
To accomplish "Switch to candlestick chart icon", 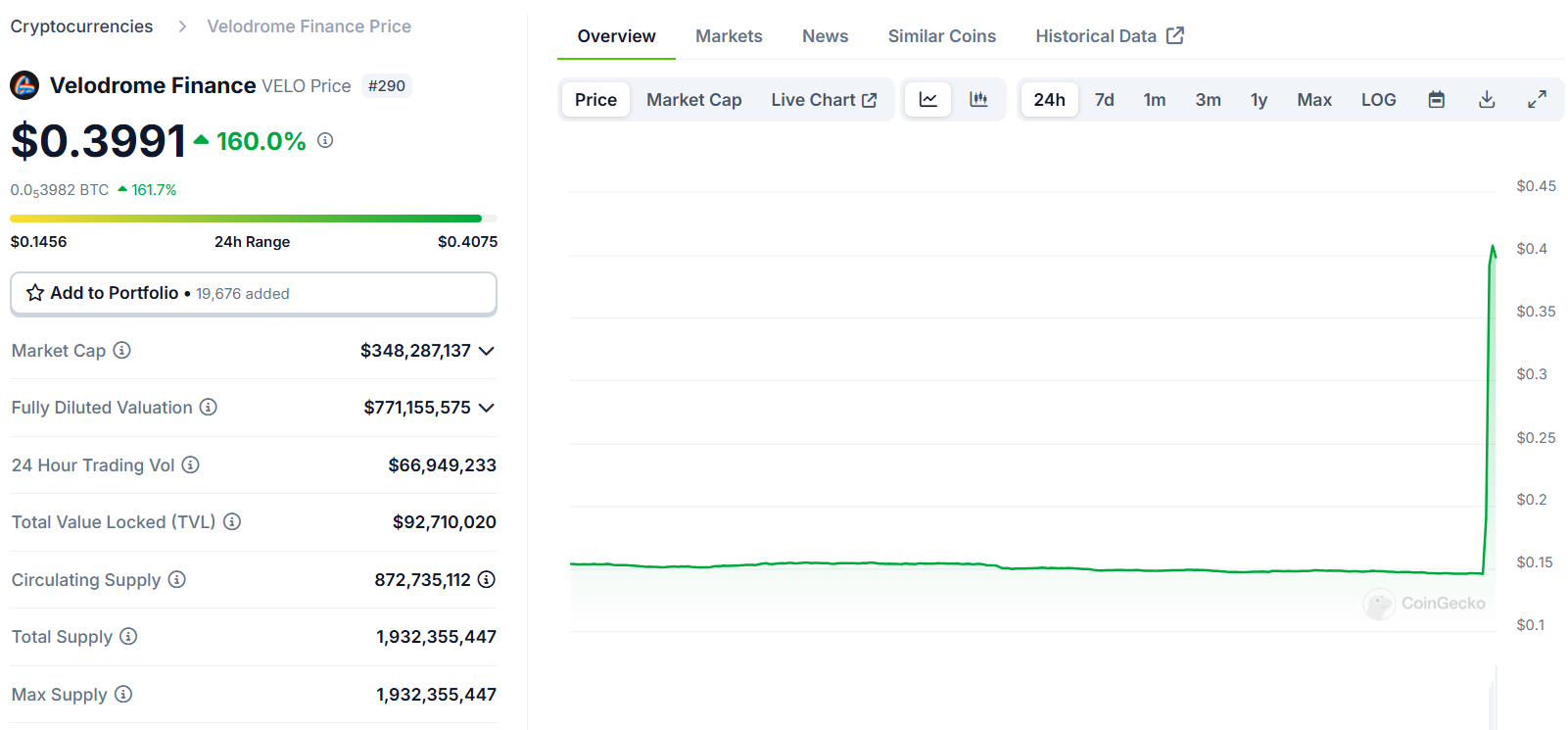I will (x=978, y=99).
